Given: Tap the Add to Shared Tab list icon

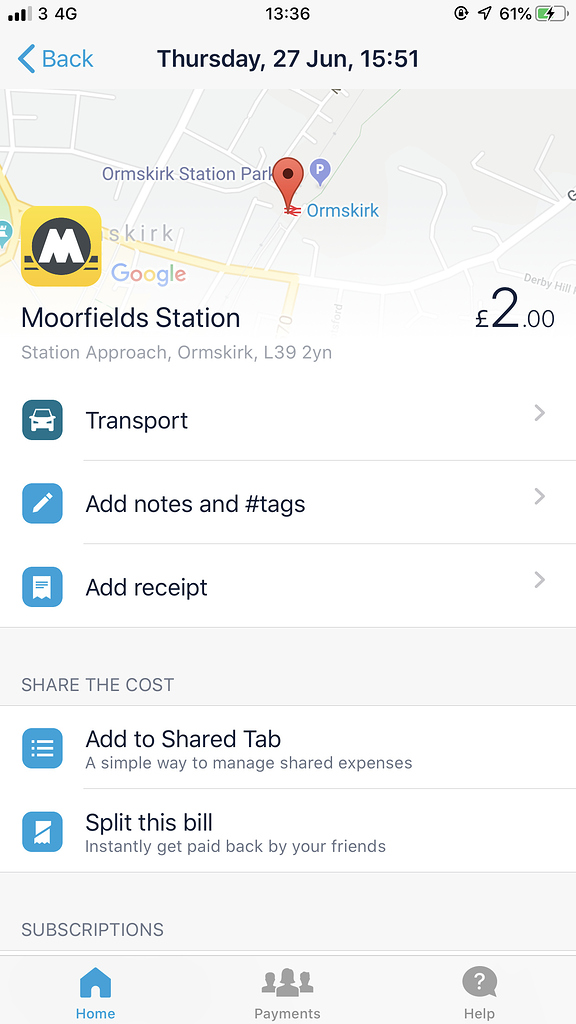Looking at the screenshot, I should tap(41, 748).
